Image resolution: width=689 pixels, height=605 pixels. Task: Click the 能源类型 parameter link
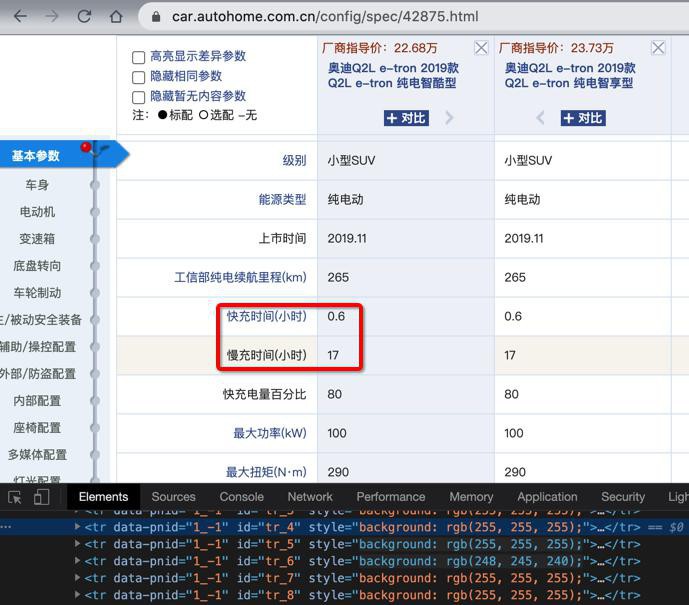click(x=282, y=199)
